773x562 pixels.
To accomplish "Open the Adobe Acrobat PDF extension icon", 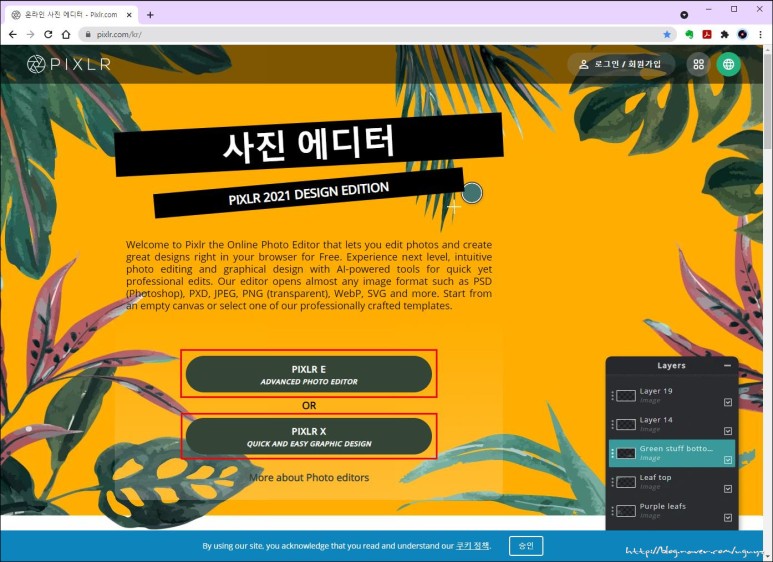I will (707, 35).
